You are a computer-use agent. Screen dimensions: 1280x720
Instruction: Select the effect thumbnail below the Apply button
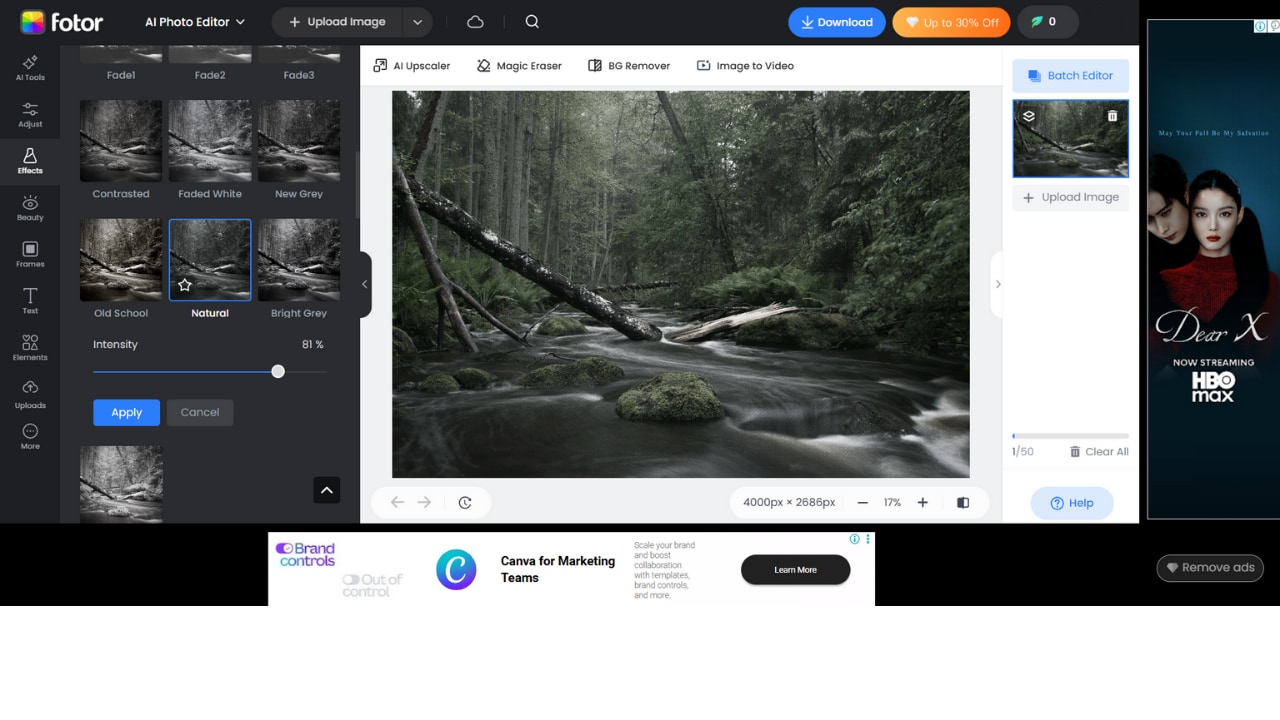pyautogui.click(x=121, y=484)
